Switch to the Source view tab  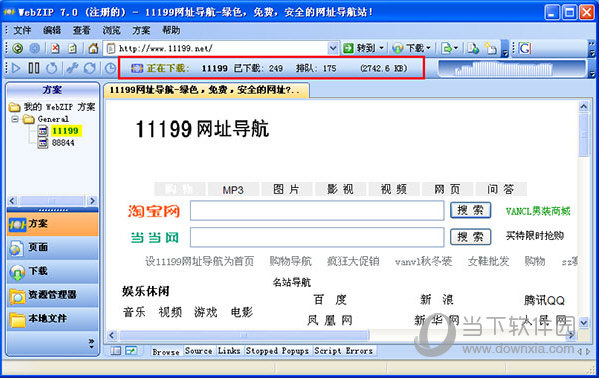(198, 350)
